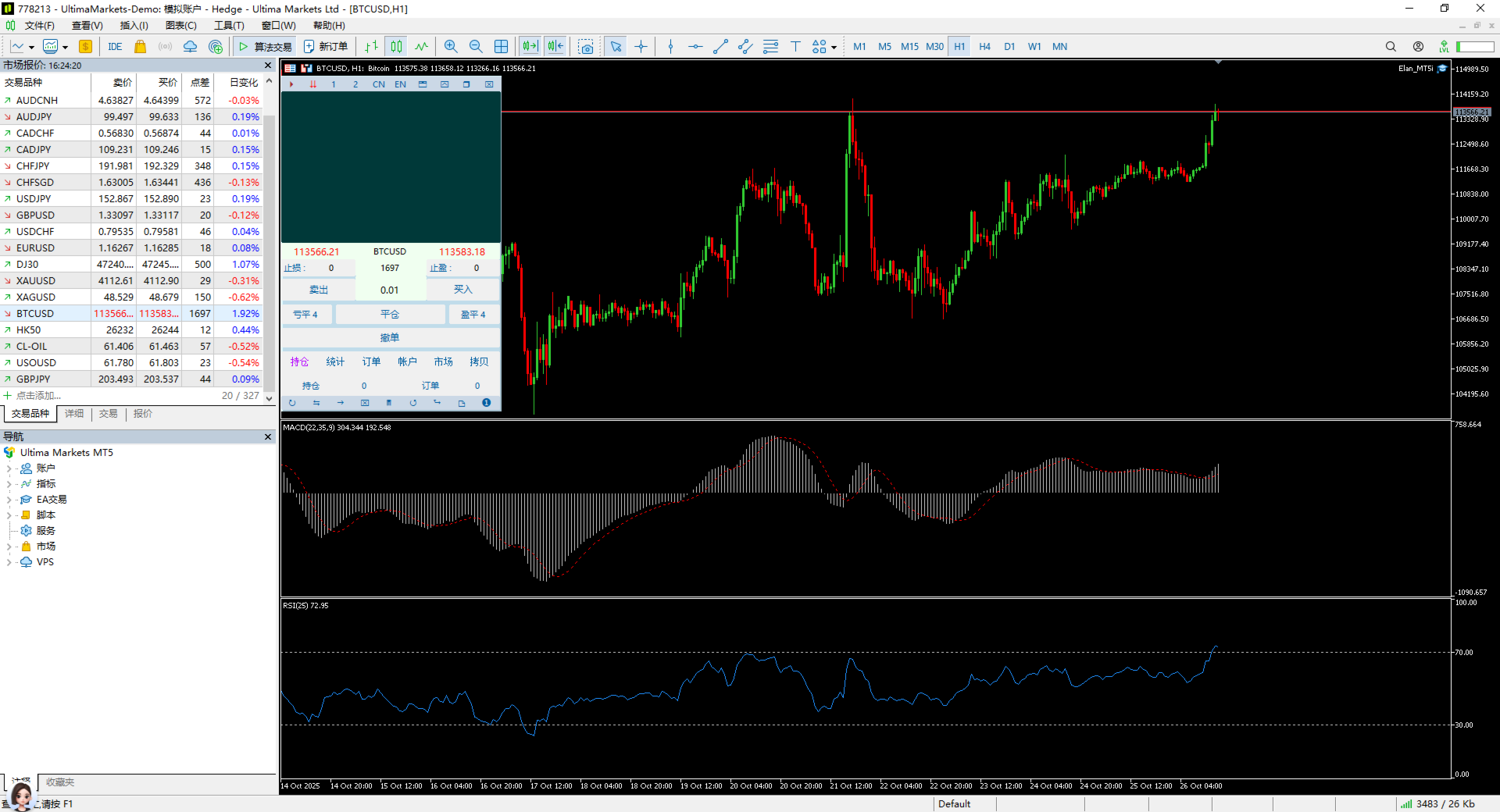Zoom out on the chart
The width and height of the screenshot is (1500, 812).
(476, 47)
